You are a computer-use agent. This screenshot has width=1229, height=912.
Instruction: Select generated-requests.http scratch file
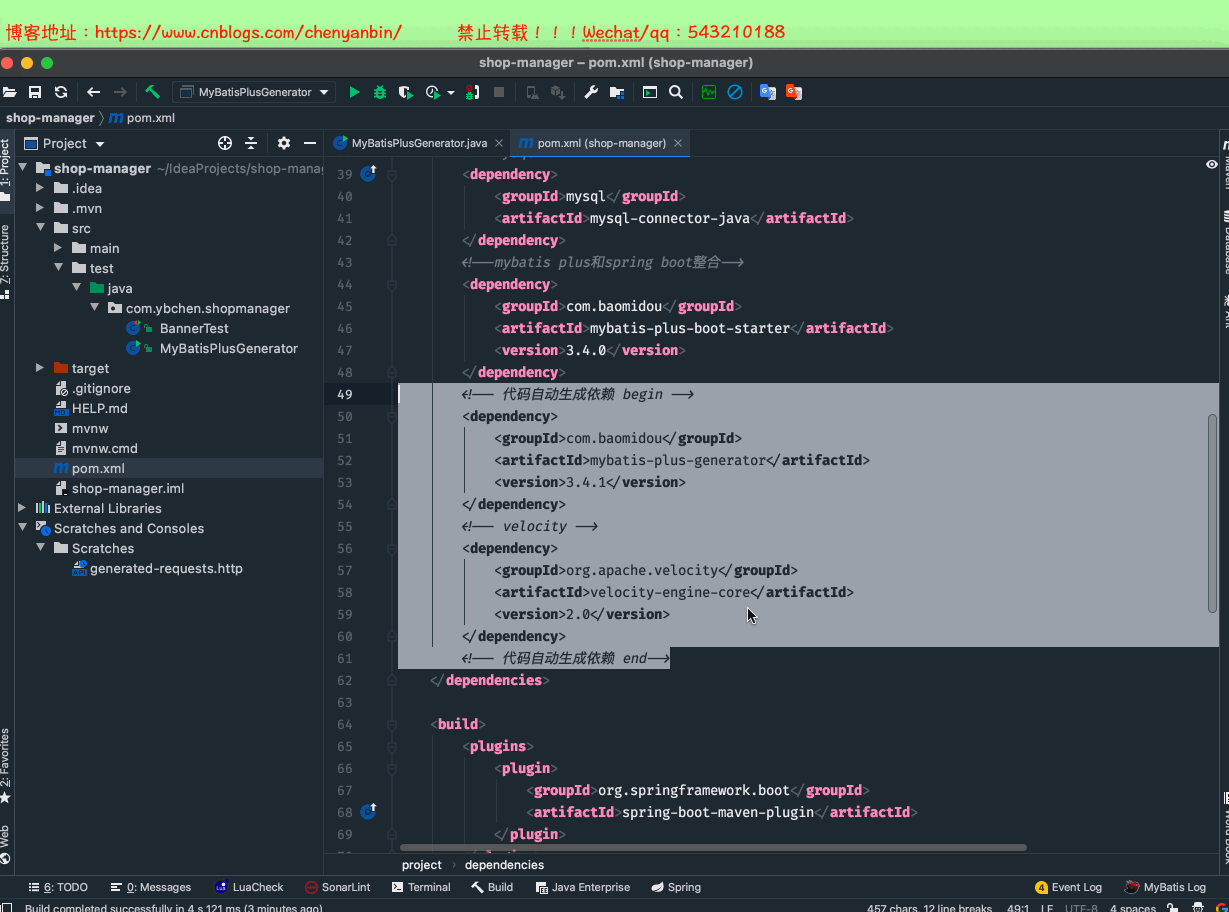pos(166,568)
